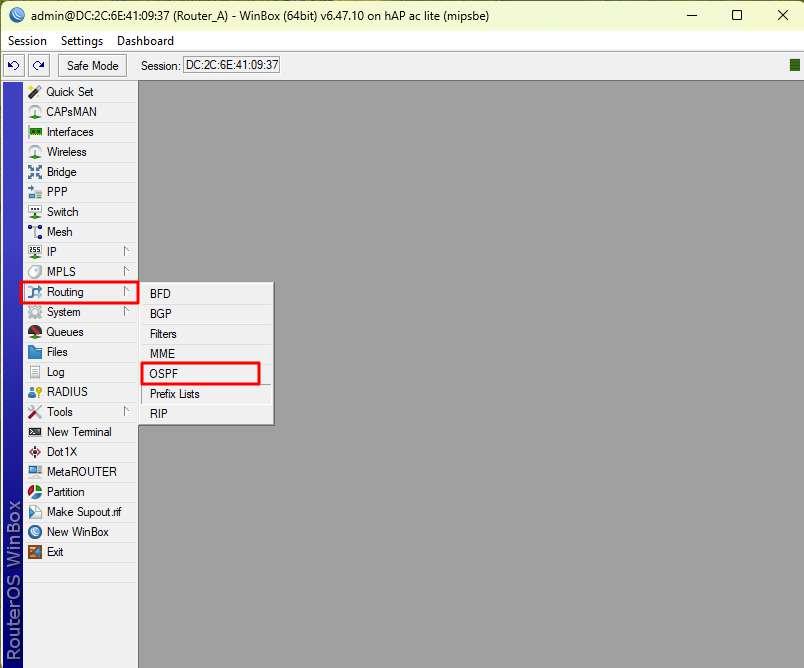Click the Bridge icon in sidebar
Screen dimensions: 804x668
35,172
